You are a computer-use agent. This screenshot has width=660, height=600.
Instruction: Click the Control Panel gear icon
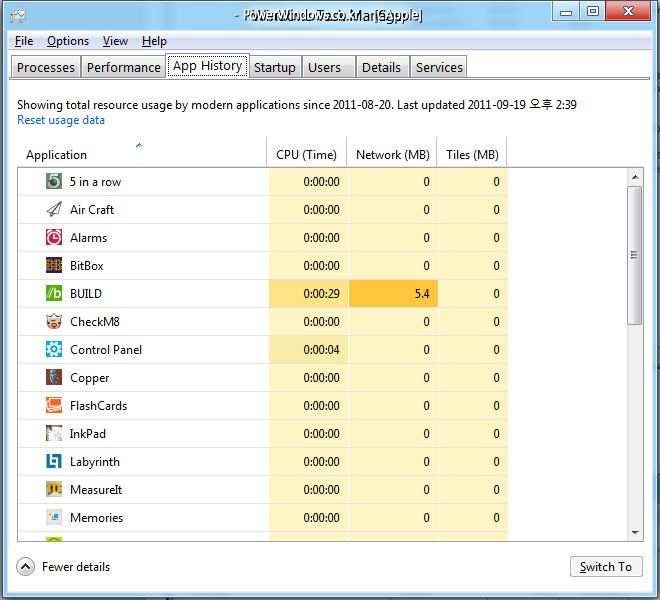pos(54,349)
